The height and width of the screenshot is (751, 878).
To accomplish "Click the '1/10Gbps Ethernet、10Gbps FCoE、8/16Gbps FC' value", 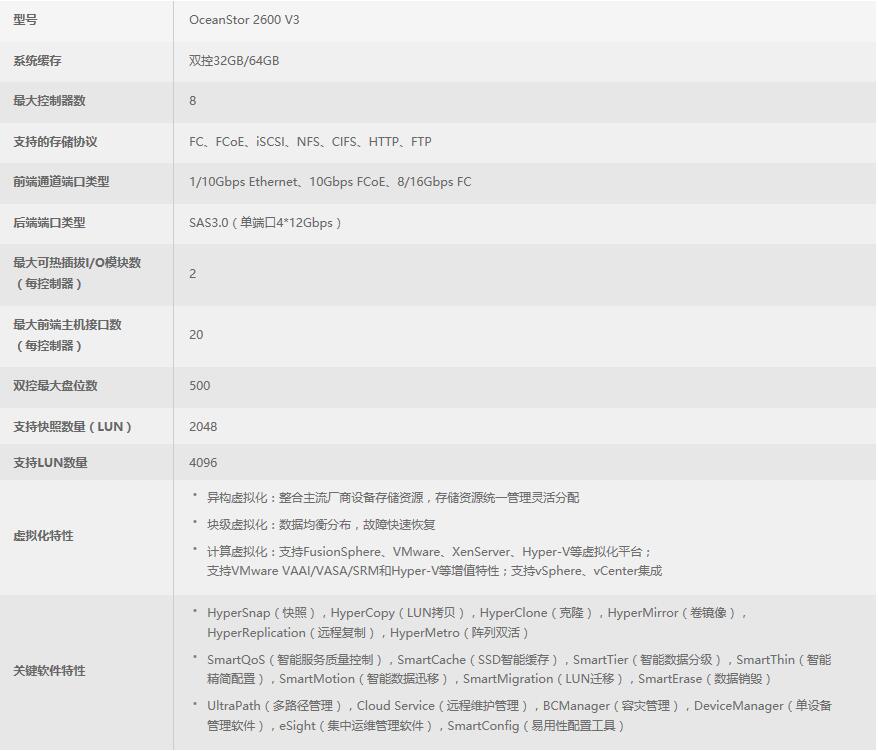I will 330,182.
